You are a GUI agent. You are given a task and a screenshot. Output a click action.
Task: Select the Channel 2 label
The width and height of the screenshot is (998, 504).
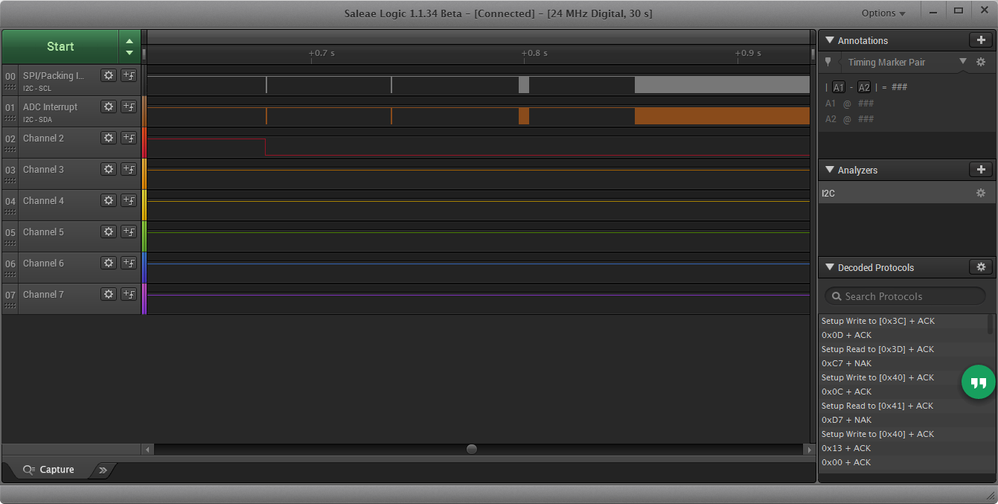pos(43,137)
